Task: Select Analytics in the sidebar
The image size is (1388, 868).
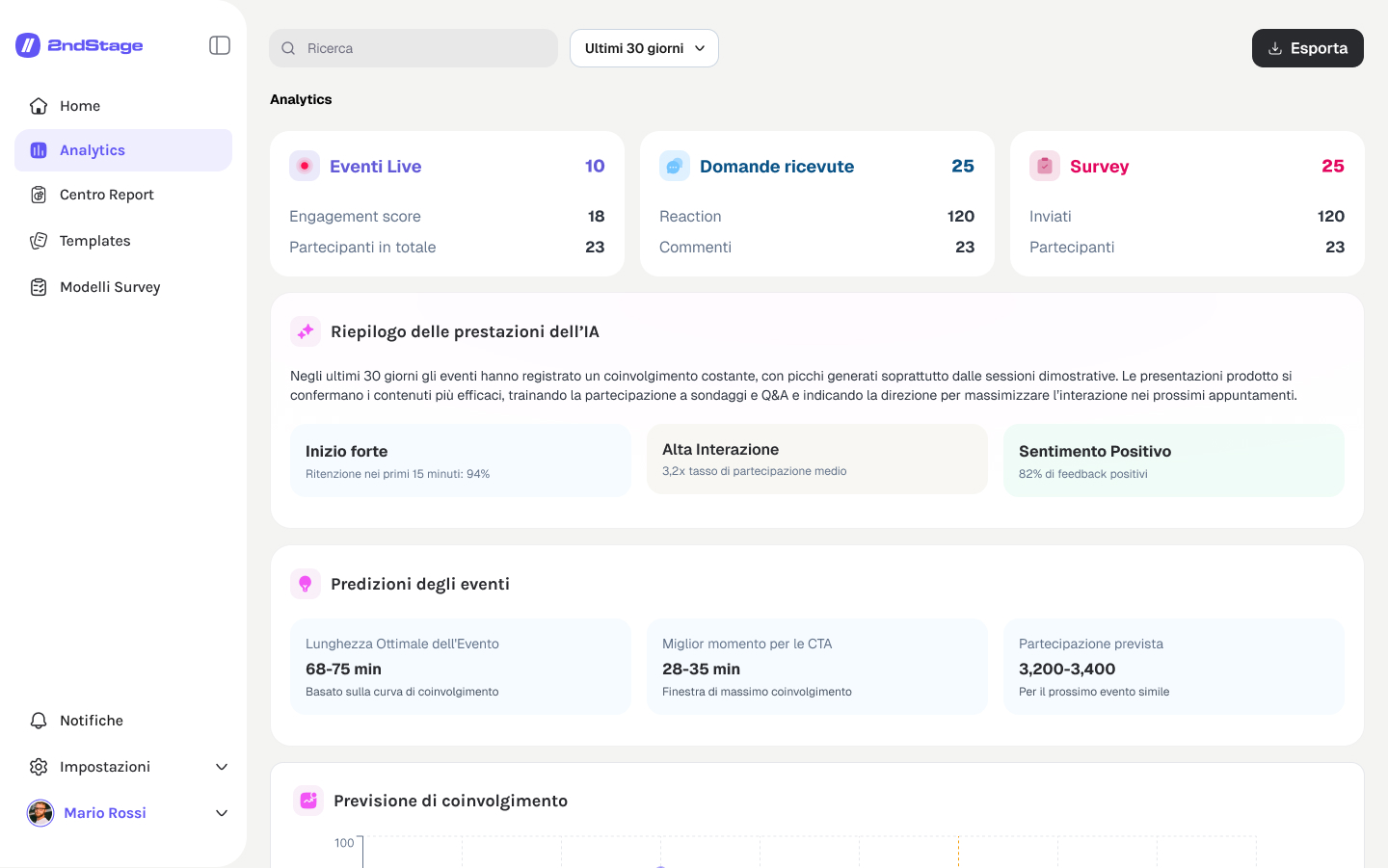Action: [123, 150]
